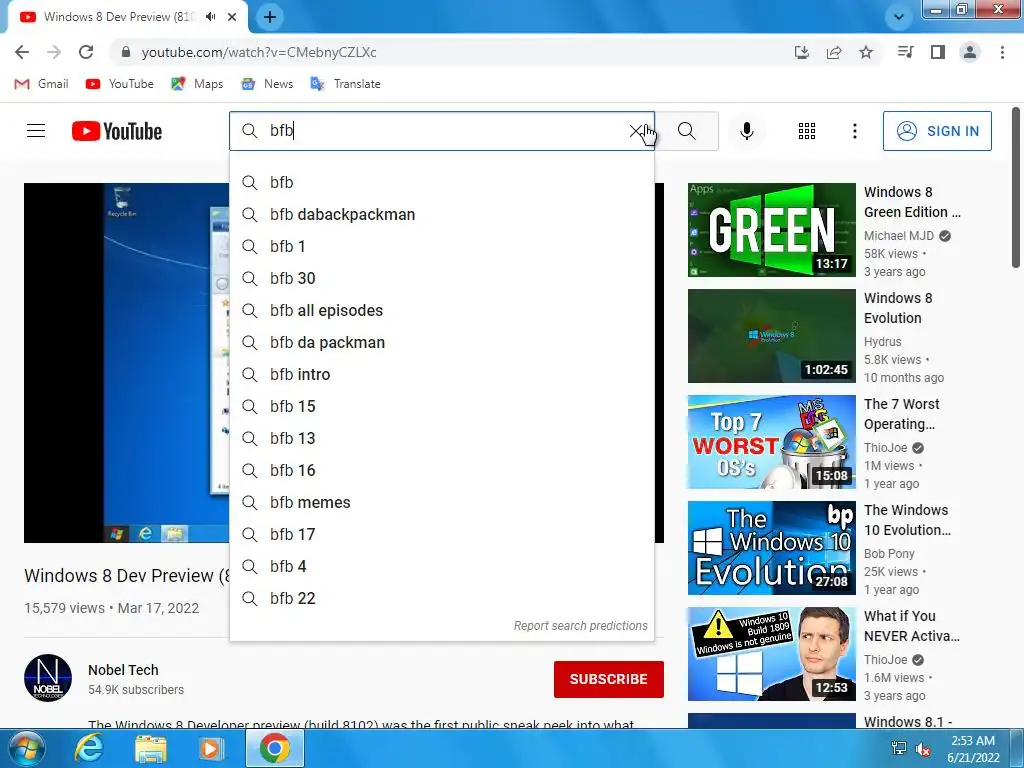Select suggestion 'bfb da packman'
1024x768 pixels.
point(441,343)
